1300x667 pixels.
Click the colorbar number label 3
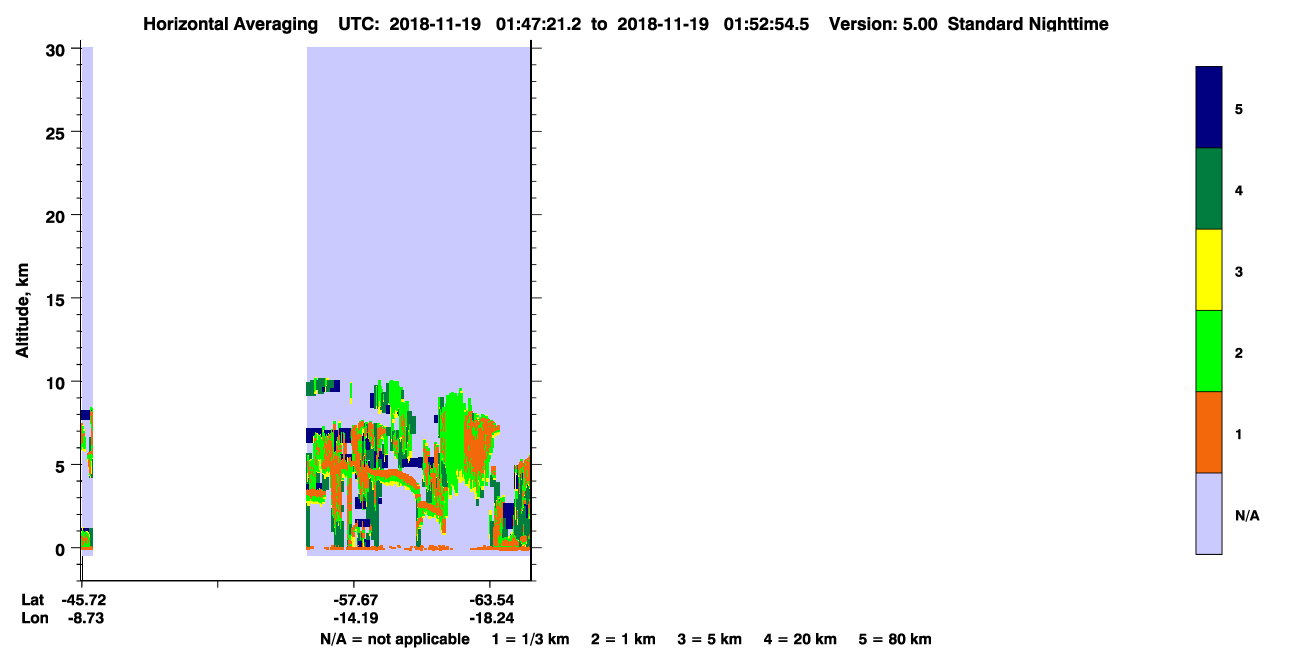[x=1238, y=271]
